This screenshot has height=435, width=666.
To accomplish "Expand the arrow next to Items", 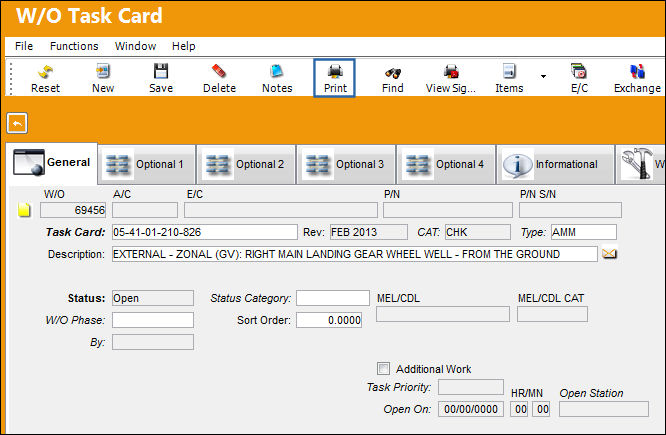I will [543, 76].
